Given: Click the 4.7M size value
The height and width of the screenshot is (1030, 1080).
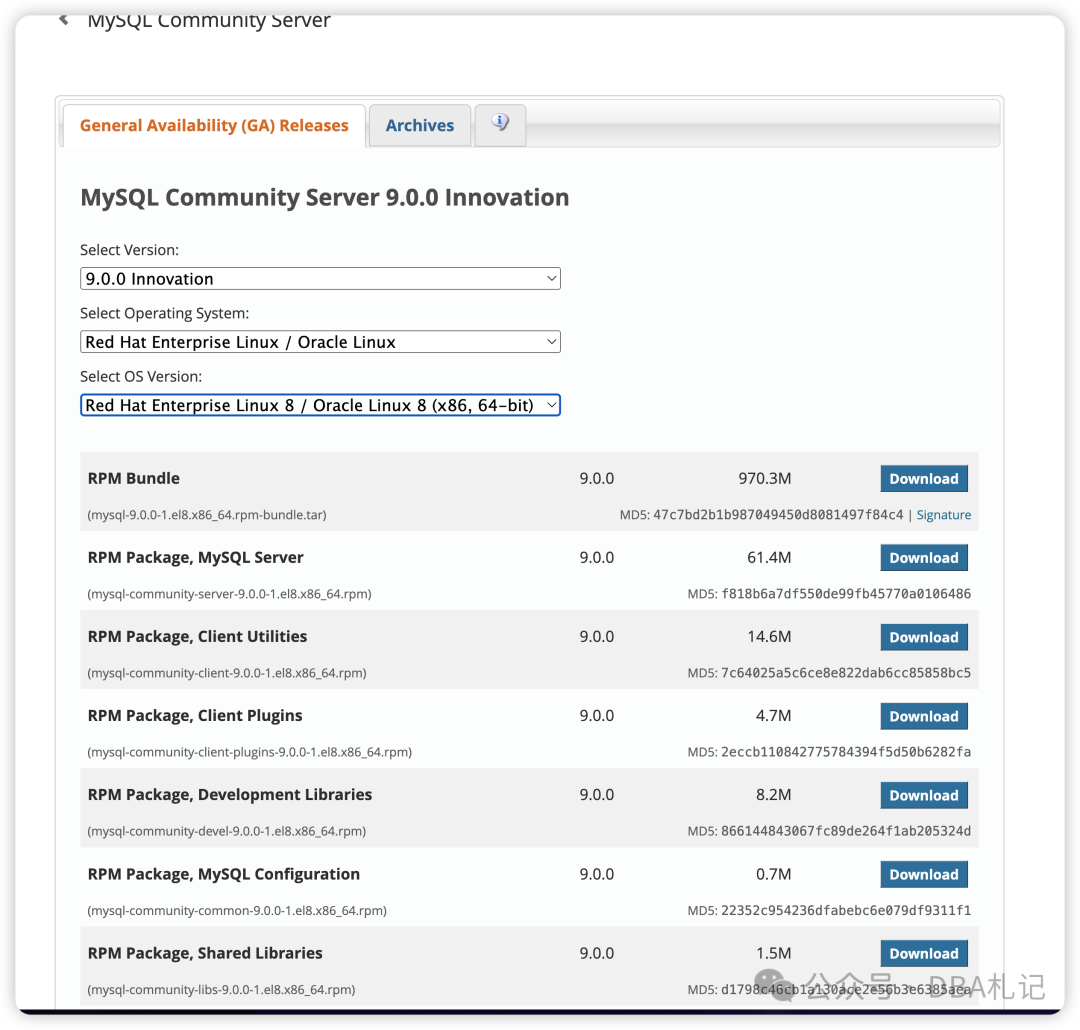Looking at the screenshot, I should (x=773, y=716).
